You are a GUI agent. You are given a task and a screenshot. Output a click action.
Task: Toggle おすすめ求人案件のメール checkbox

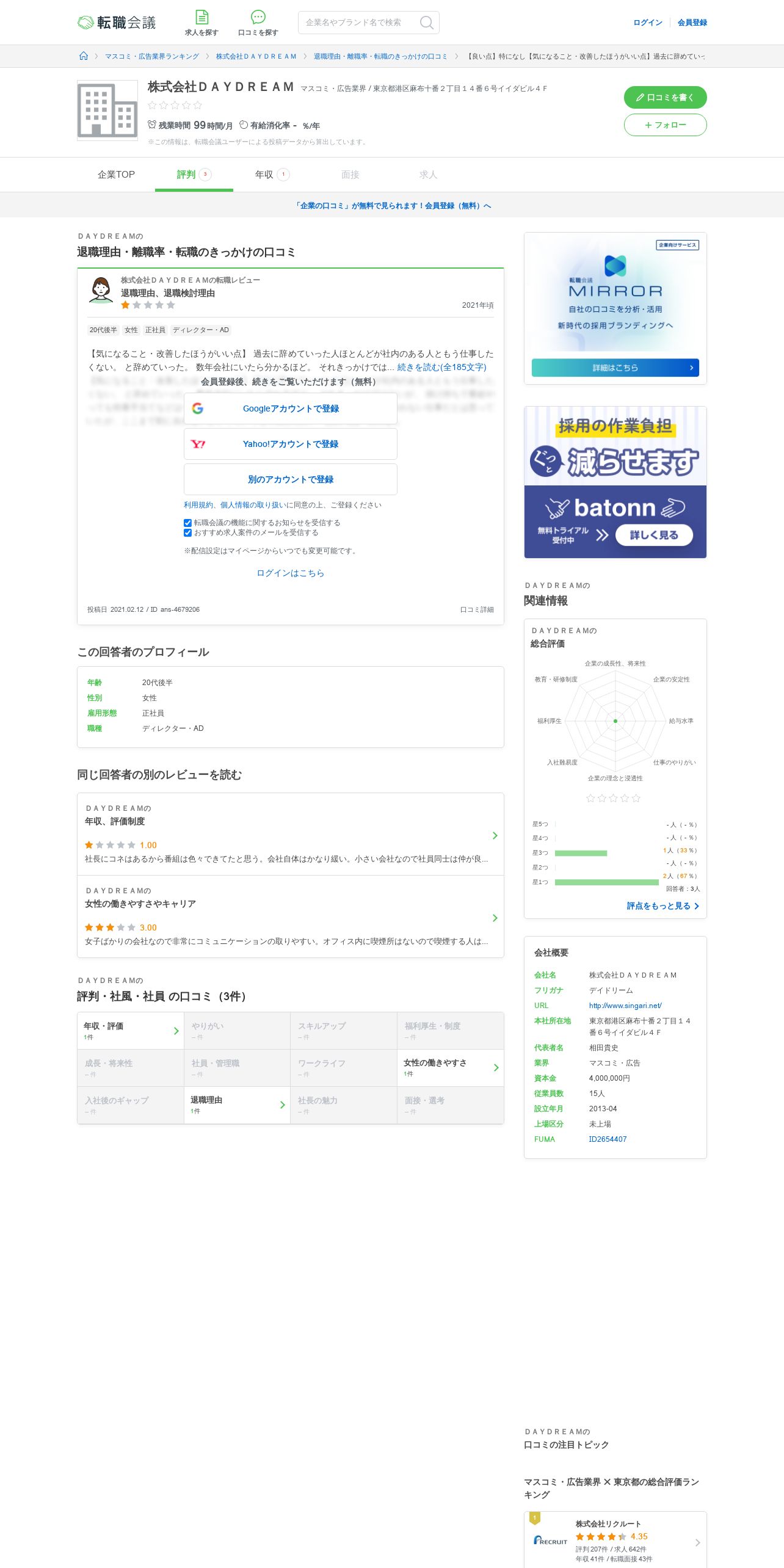click(187, 532)
